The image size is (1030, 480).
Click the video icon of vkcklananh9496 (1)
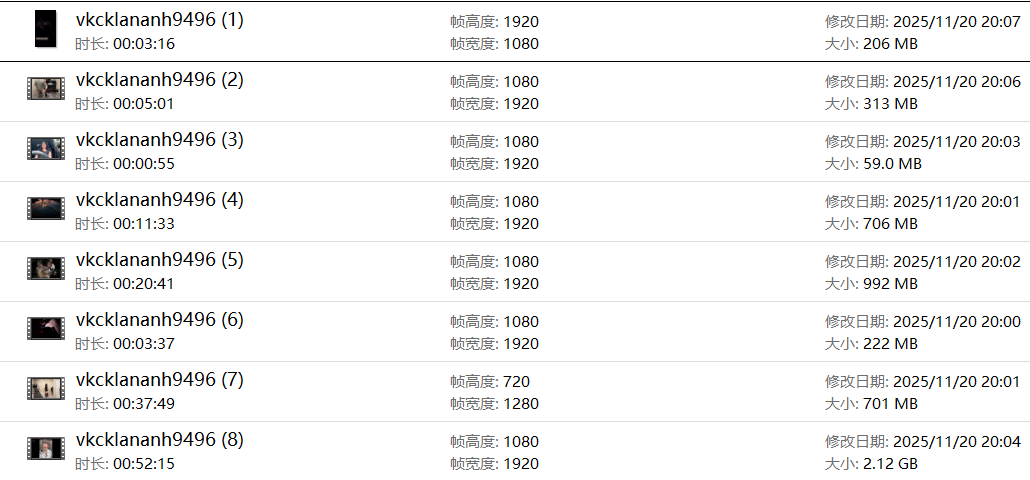45,29
